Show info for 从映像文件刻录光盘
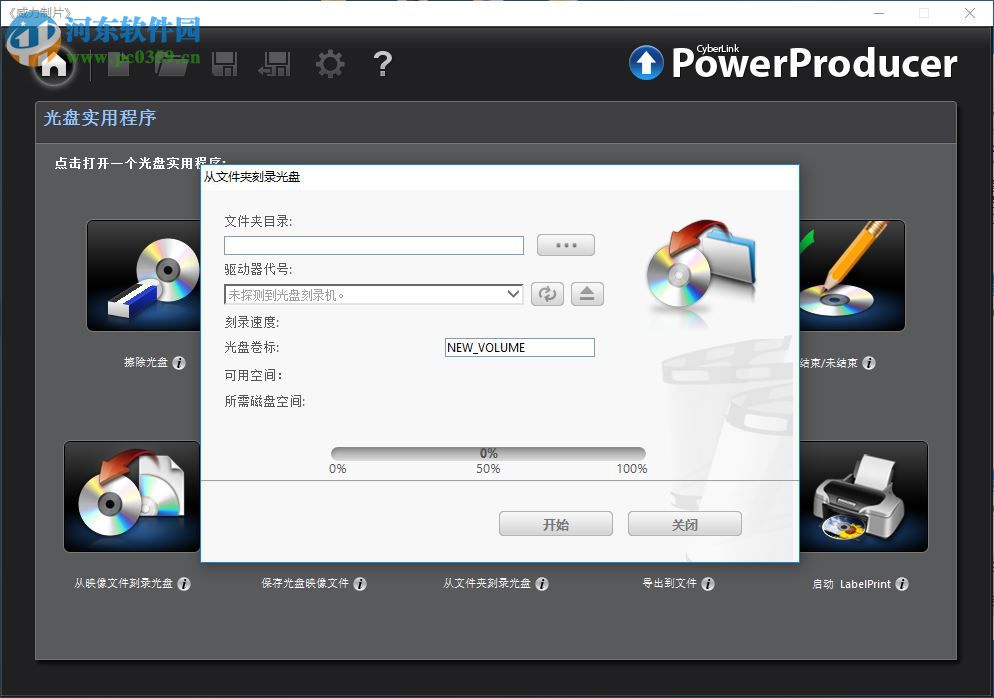 click(184, 584)
